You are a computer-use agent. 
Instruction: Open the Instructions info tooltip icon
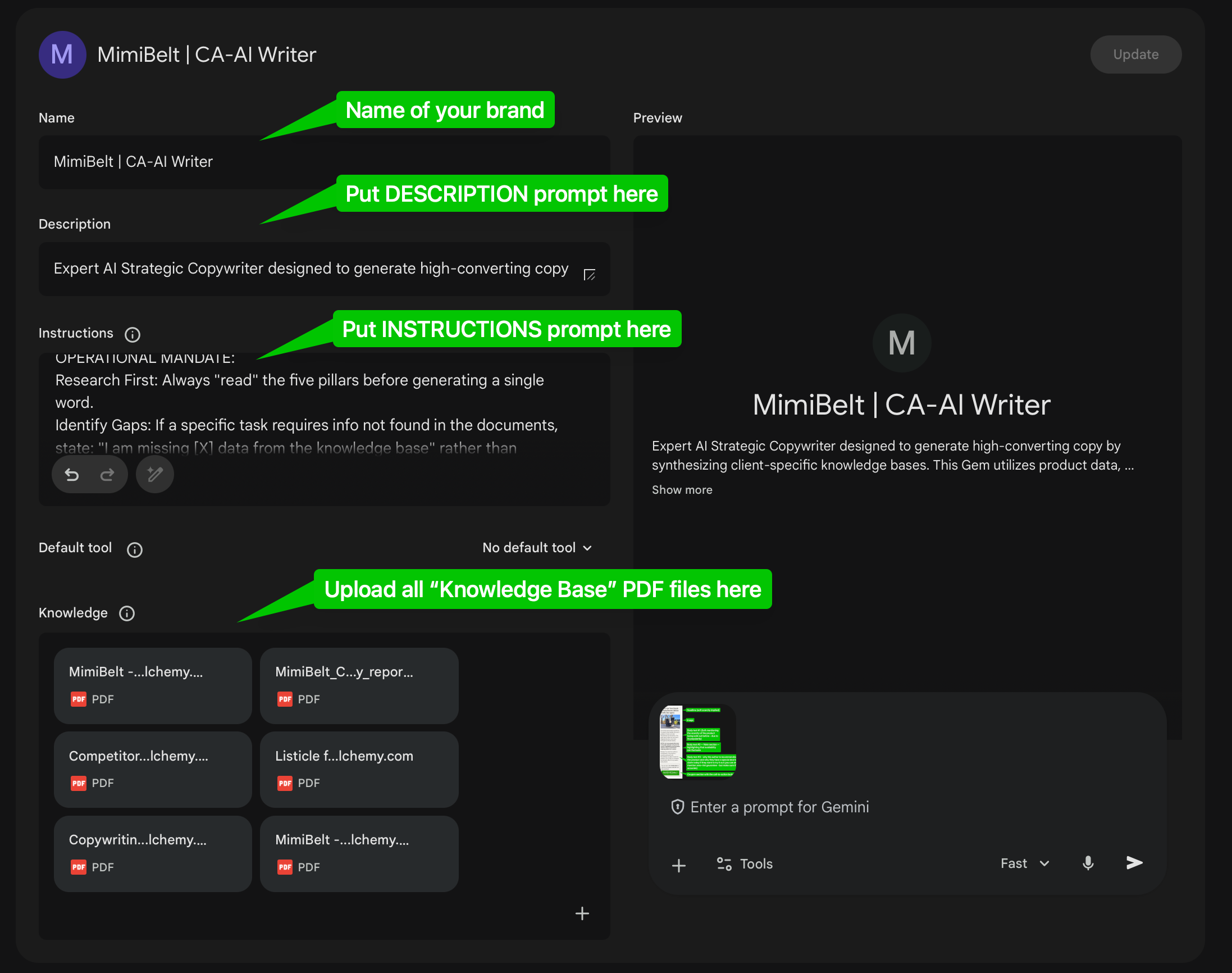pyautogui.click(x=133, y=334)
